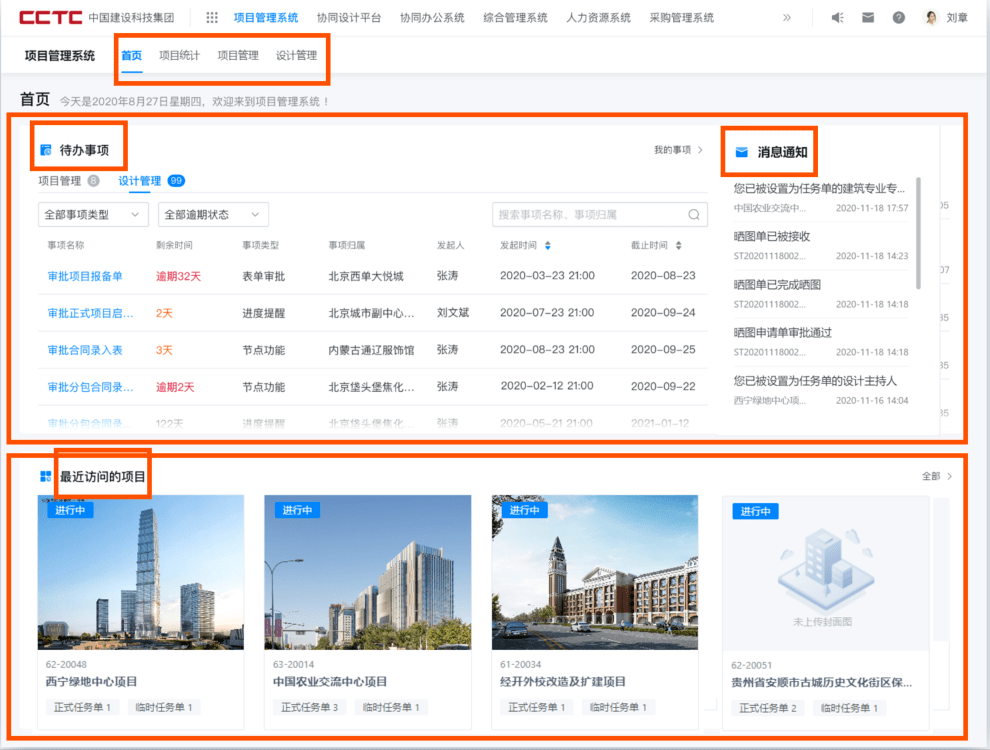
Task: Click 正式任务单 3 tag
Action: pyautogui.click(x=309, y=707)
